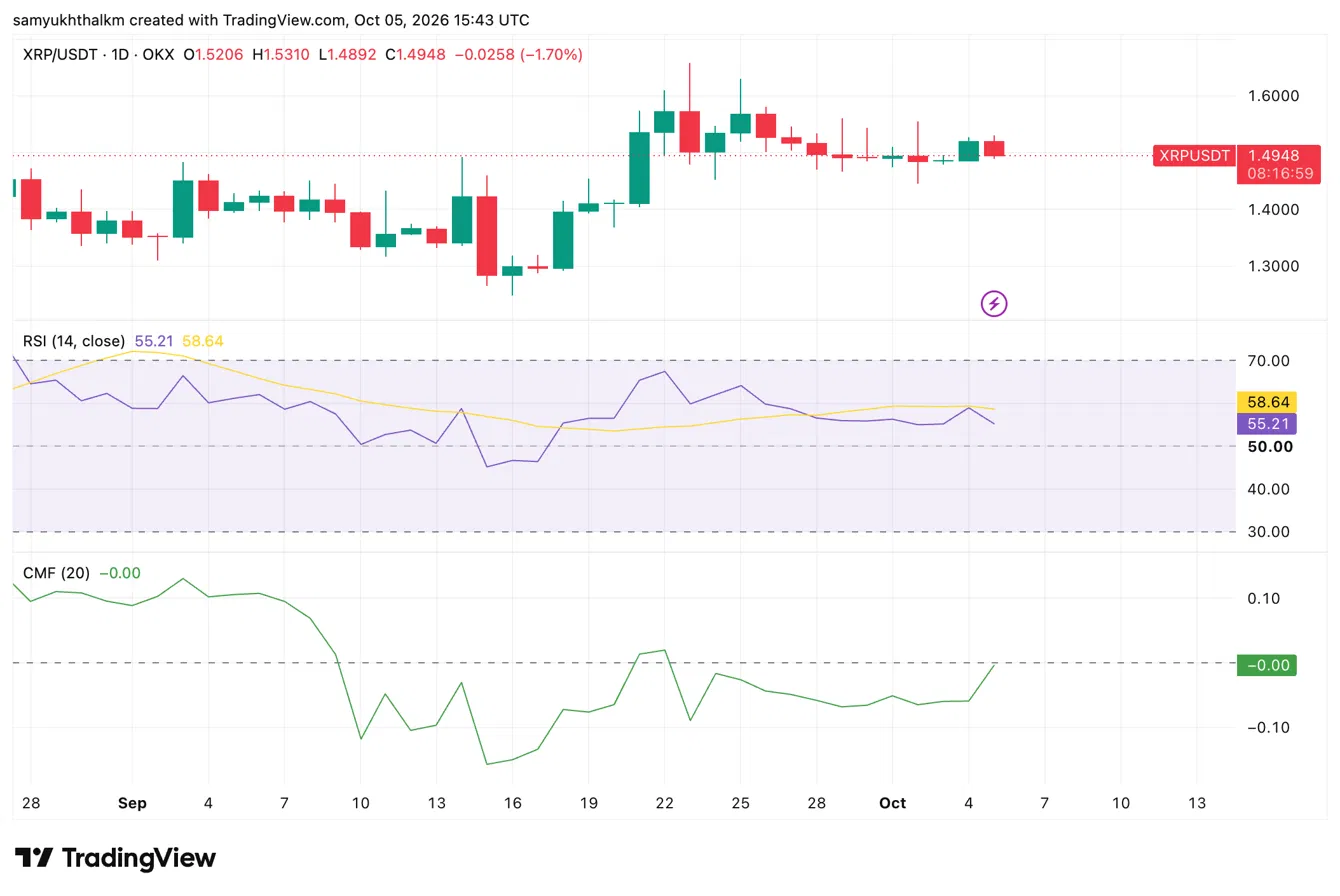Select the XRP/USDT · 1D · OKX legend title
Viewport: 1340px width, 896px height.
click(100, 55)
